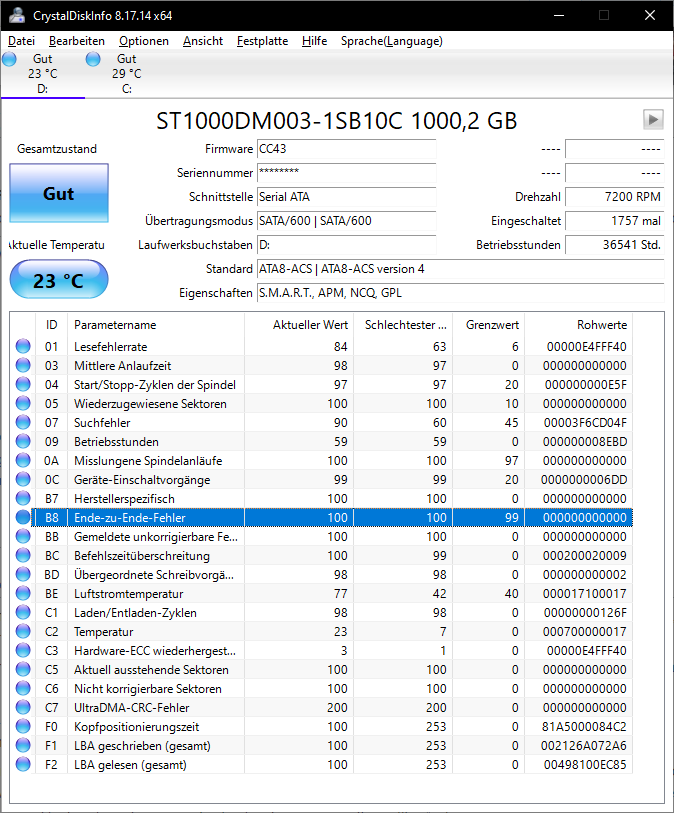The width and height of the screenshot is (674, 813).
Task: Click the Gut health status button
Action: pyautogui.click(x=58, y=193)
